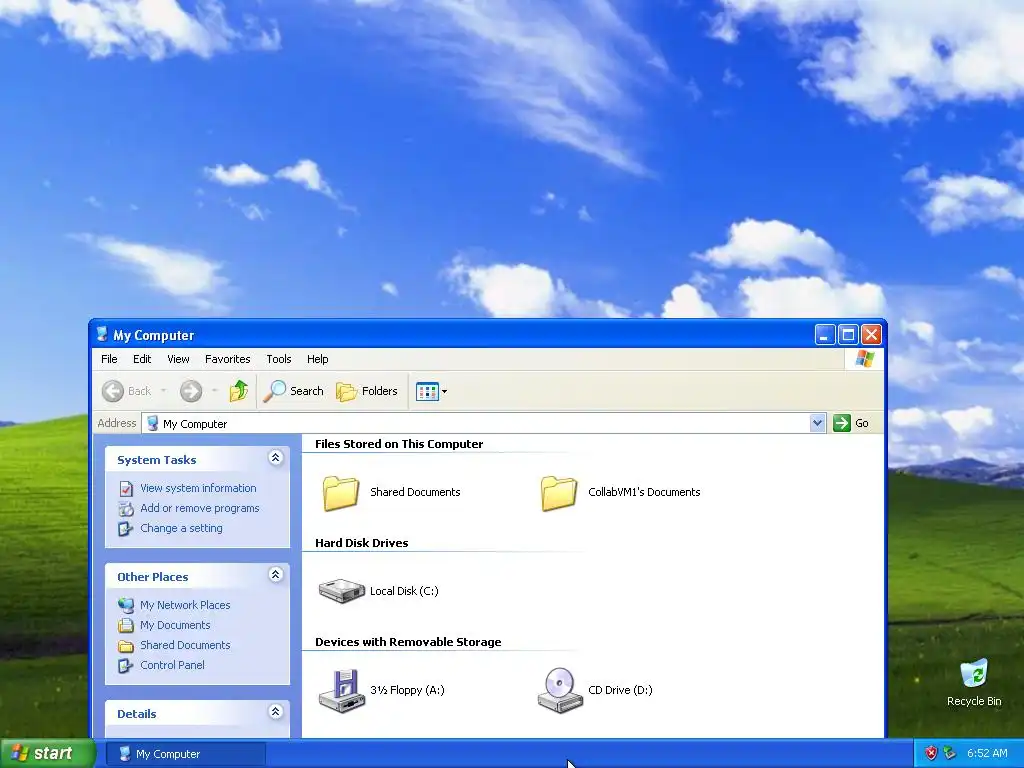The height and width of the screenshot is (768, 1024).
Task: Open the Start menu
Action: point(48,753)
